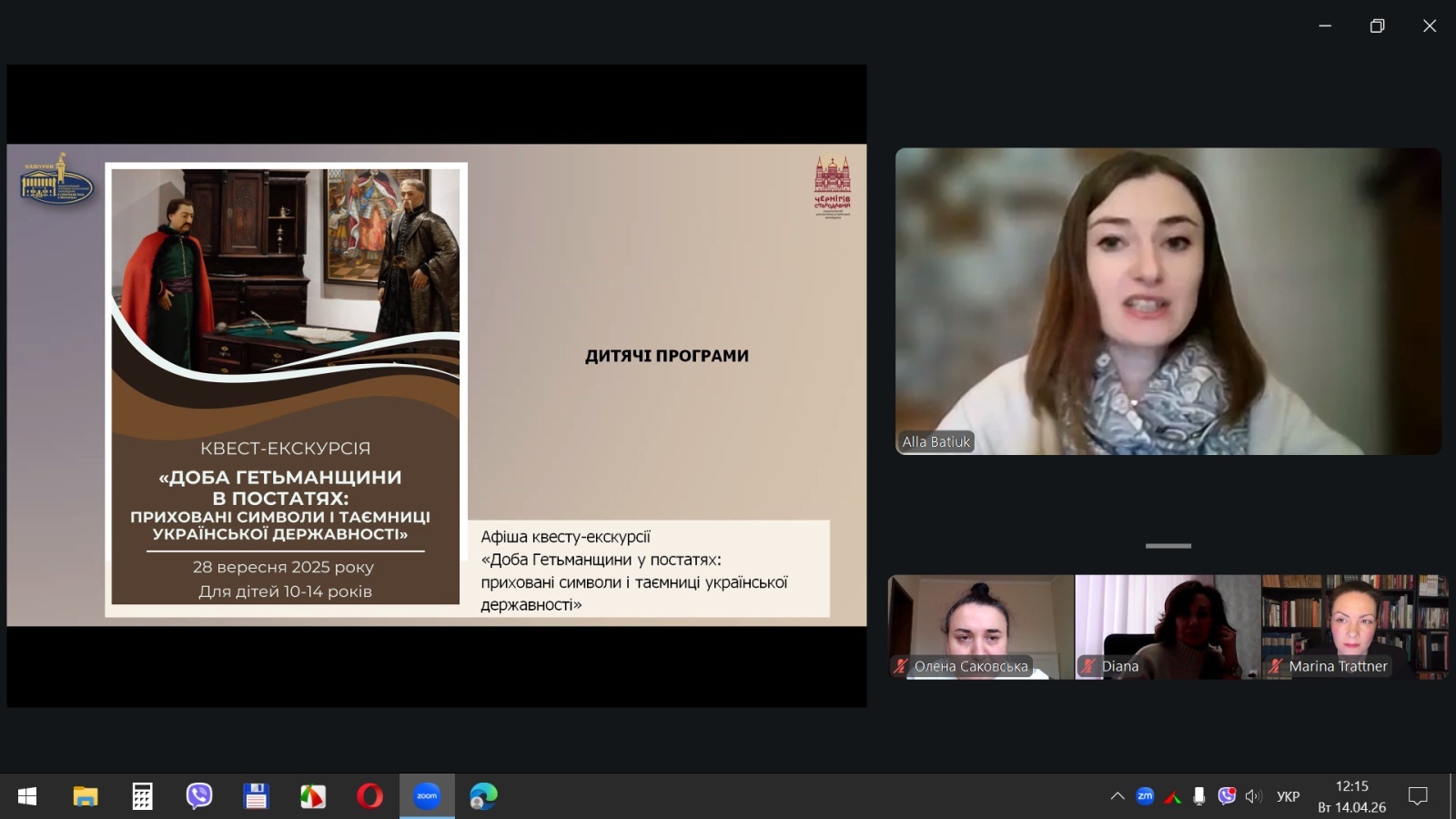This screenshot has height=819, width=1456.
Task: Switch the УКР keyboard language
Action: click(x=1288, y=796)
